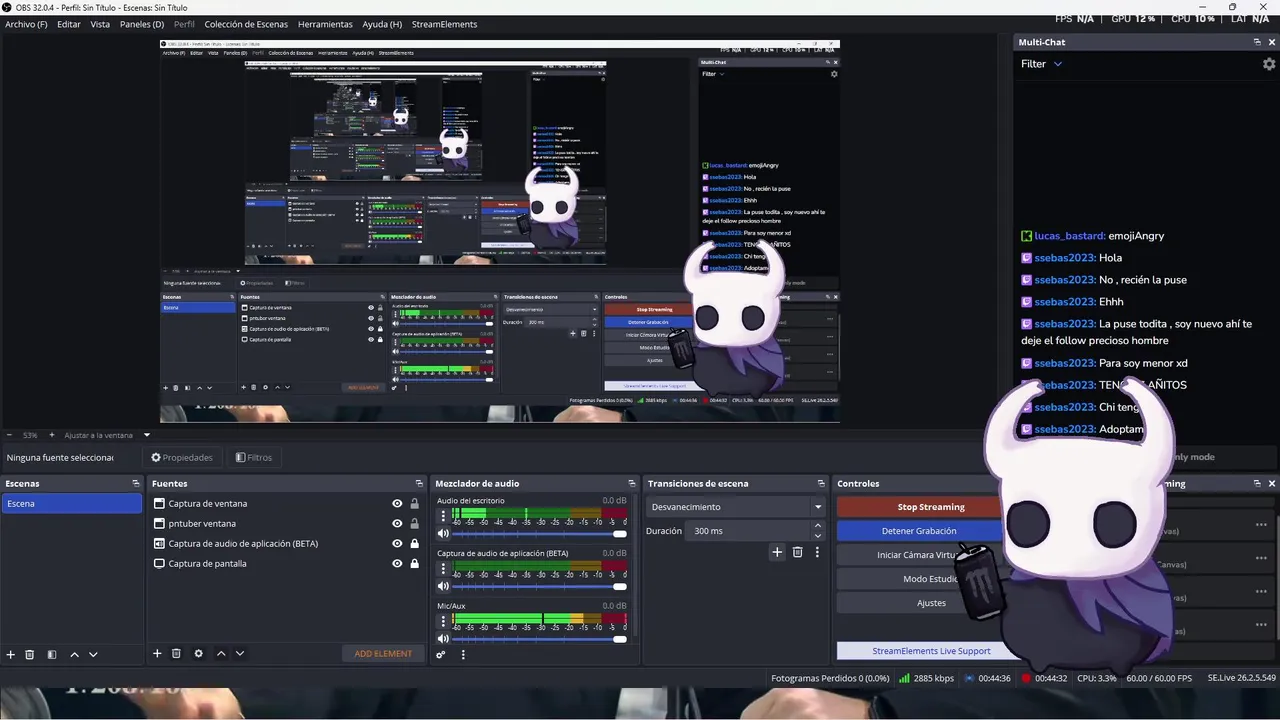1280x720 pixels.
Task: Open Mic/Aux options three-dots
Action: [x=443, y=622]
